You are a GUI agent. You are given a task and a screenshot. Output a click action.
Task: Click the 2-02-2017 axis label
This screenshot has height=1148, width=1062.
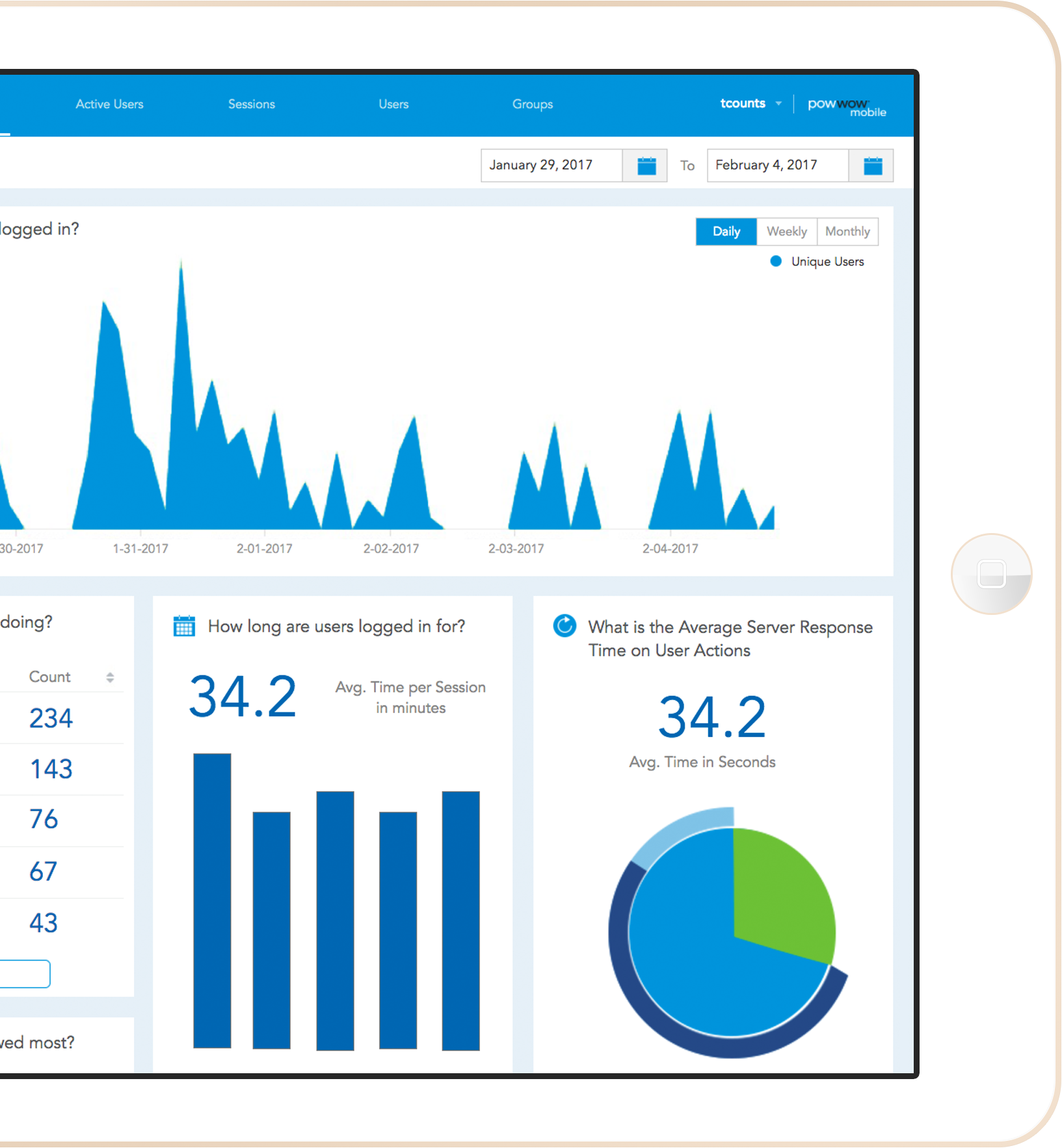click(391, 549)
